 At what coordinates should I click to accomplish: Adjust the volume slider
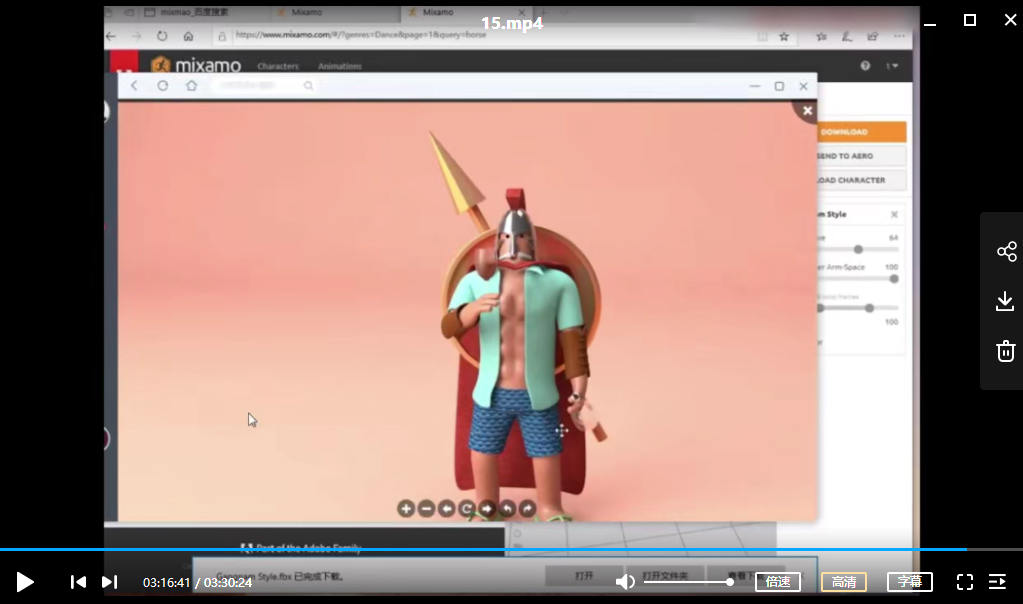[x=688, y=582]
